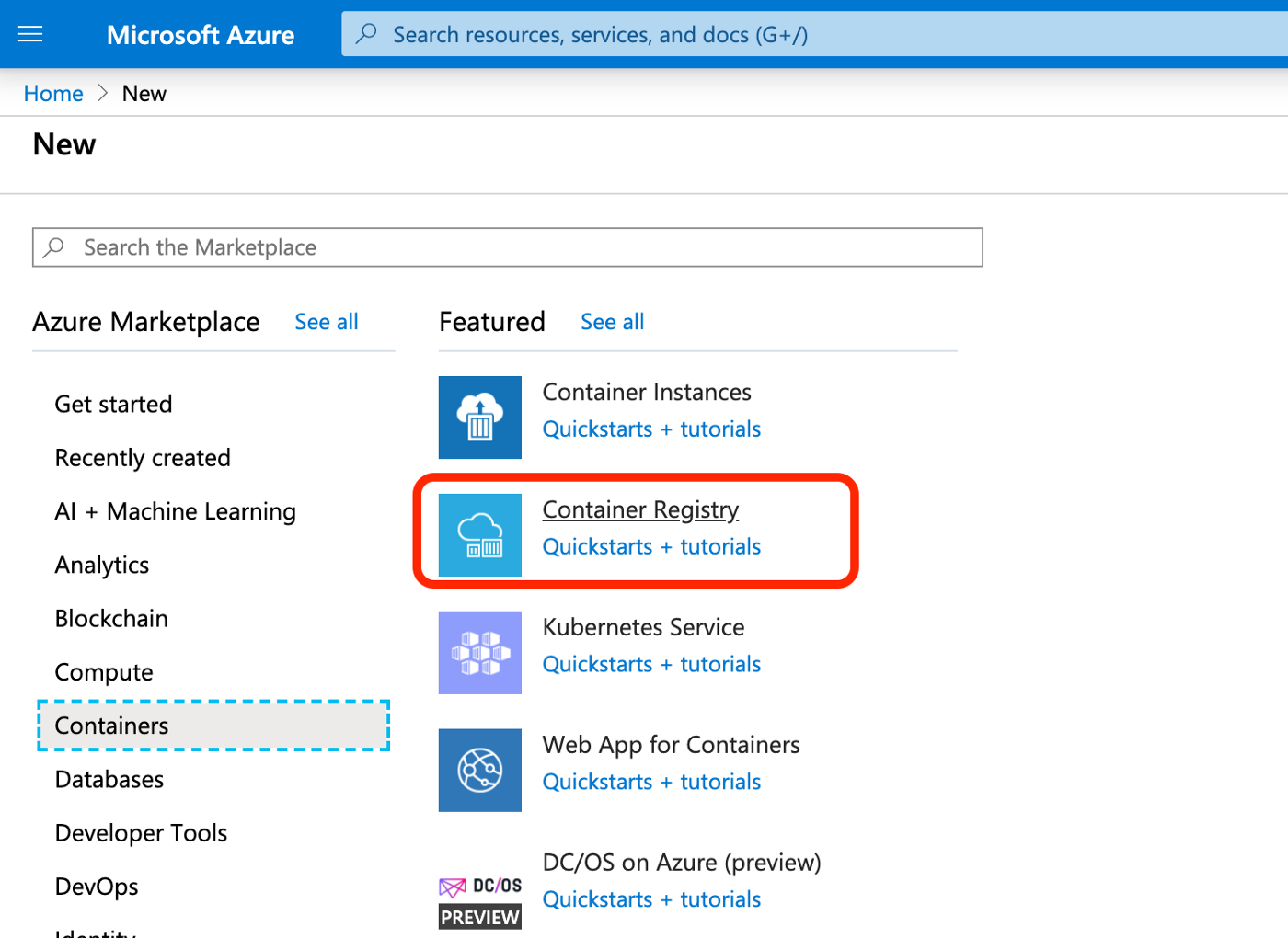Click the magnifier icon in top search

pyautogui.click(x=366, y=34)
